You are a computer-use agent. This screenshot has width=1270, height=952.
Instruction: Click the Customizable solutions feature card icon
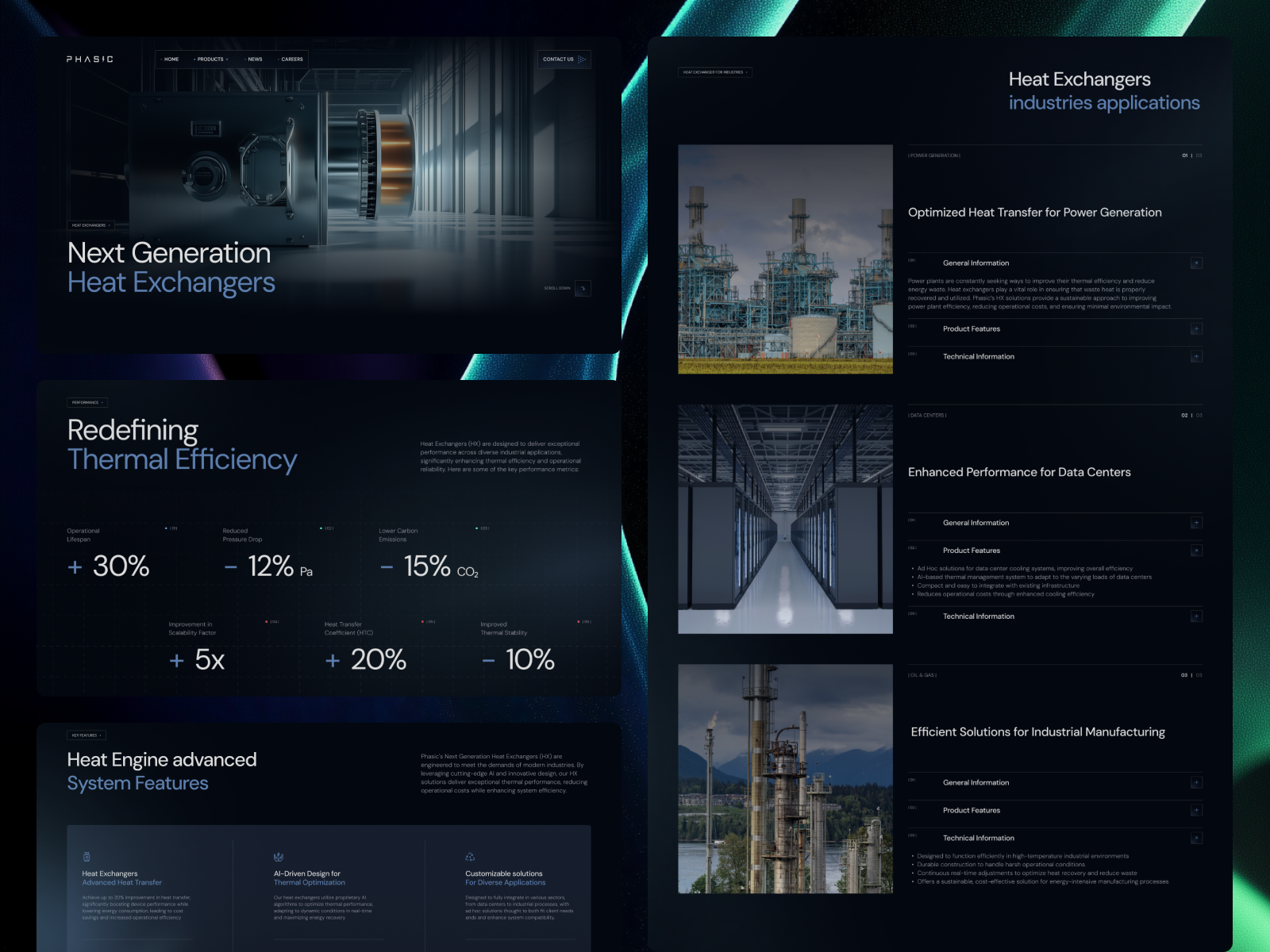[470, 857]
